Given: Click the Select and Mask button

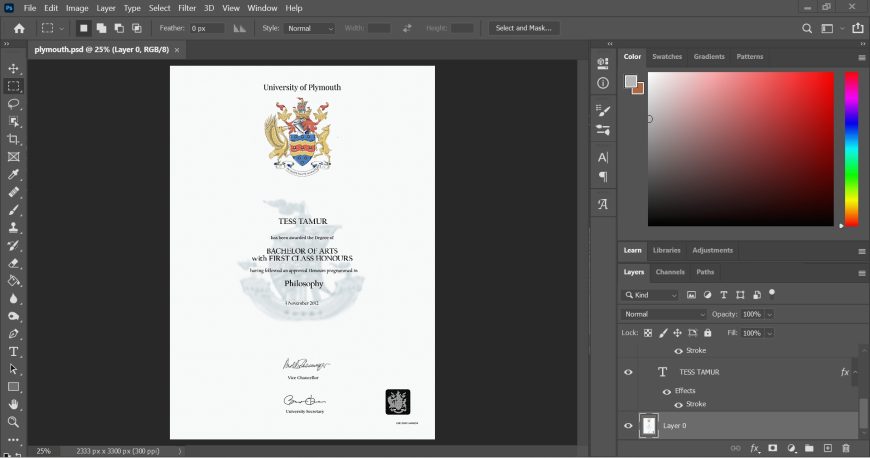Looking at the screenshot, I should coord(523,28).
